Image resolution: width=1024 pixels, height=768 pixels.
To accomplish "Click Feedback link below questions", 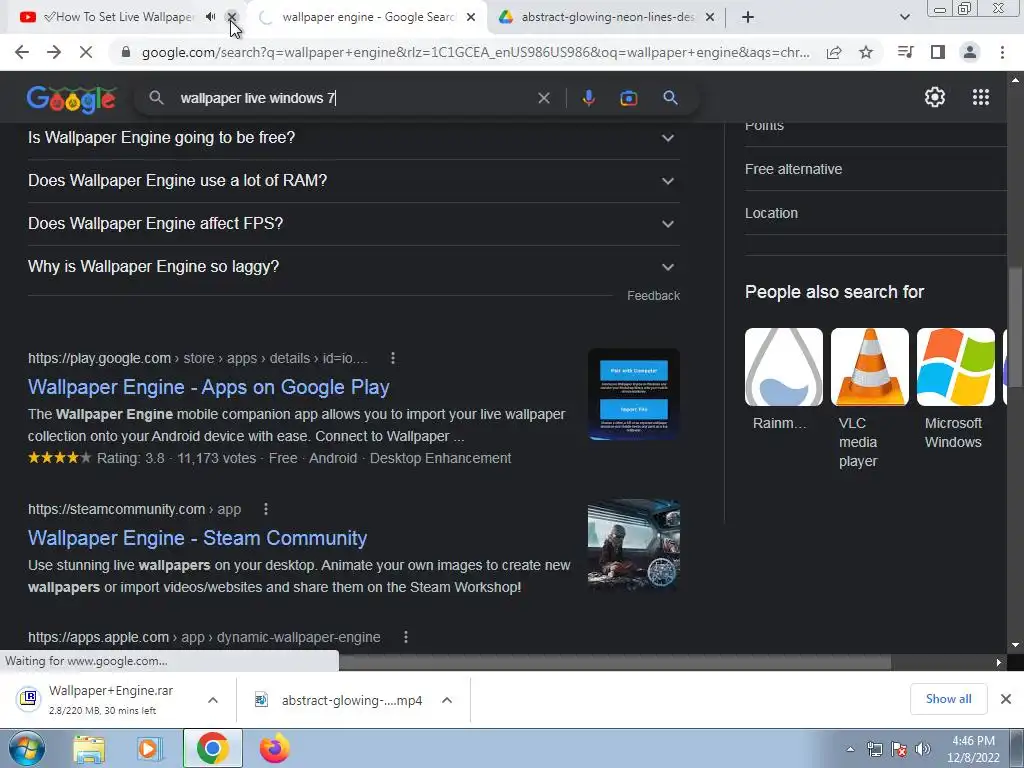I will click(x=653, y=296).
